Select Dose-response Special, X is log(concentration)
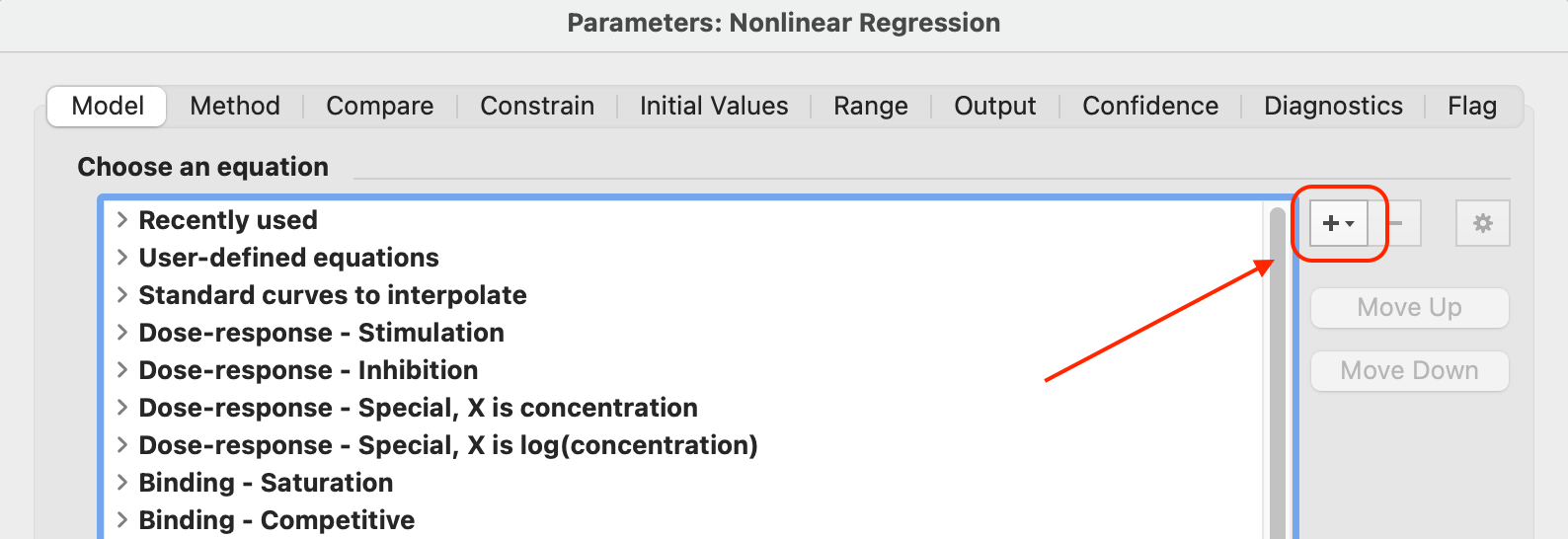This screenshot has height=539, width=1568. pyautogui.click(x=447, y=445)
